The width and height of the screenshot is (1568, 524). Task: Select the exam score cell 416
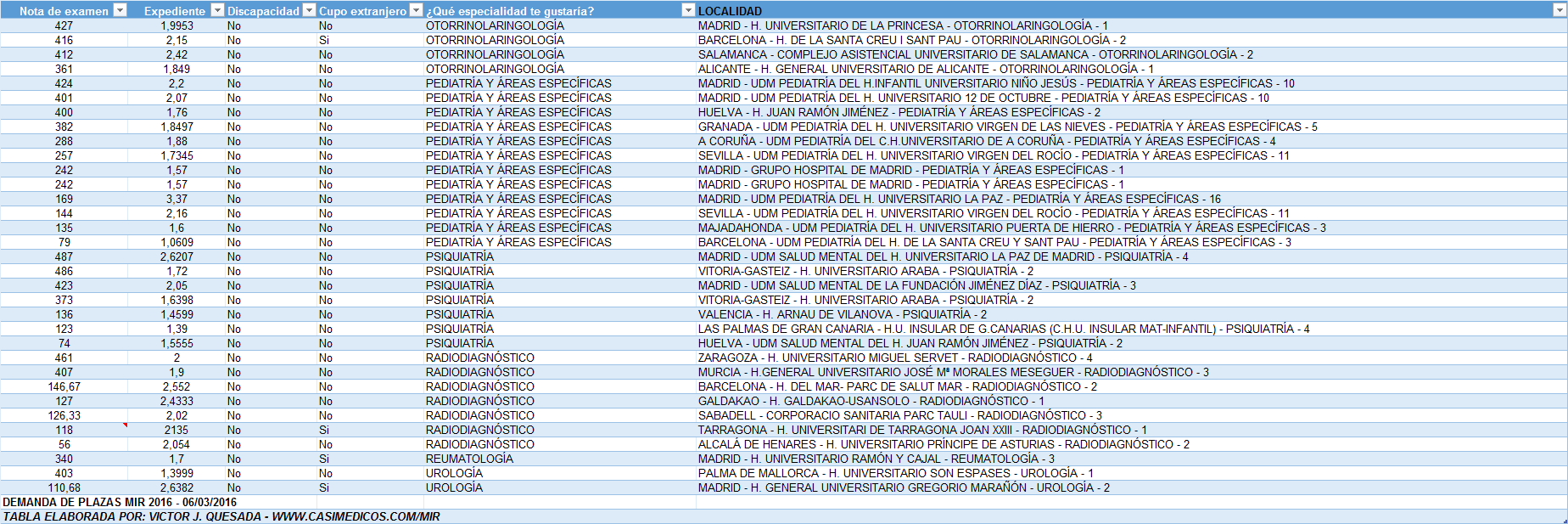pyautogui.click(x=64, y=40)
